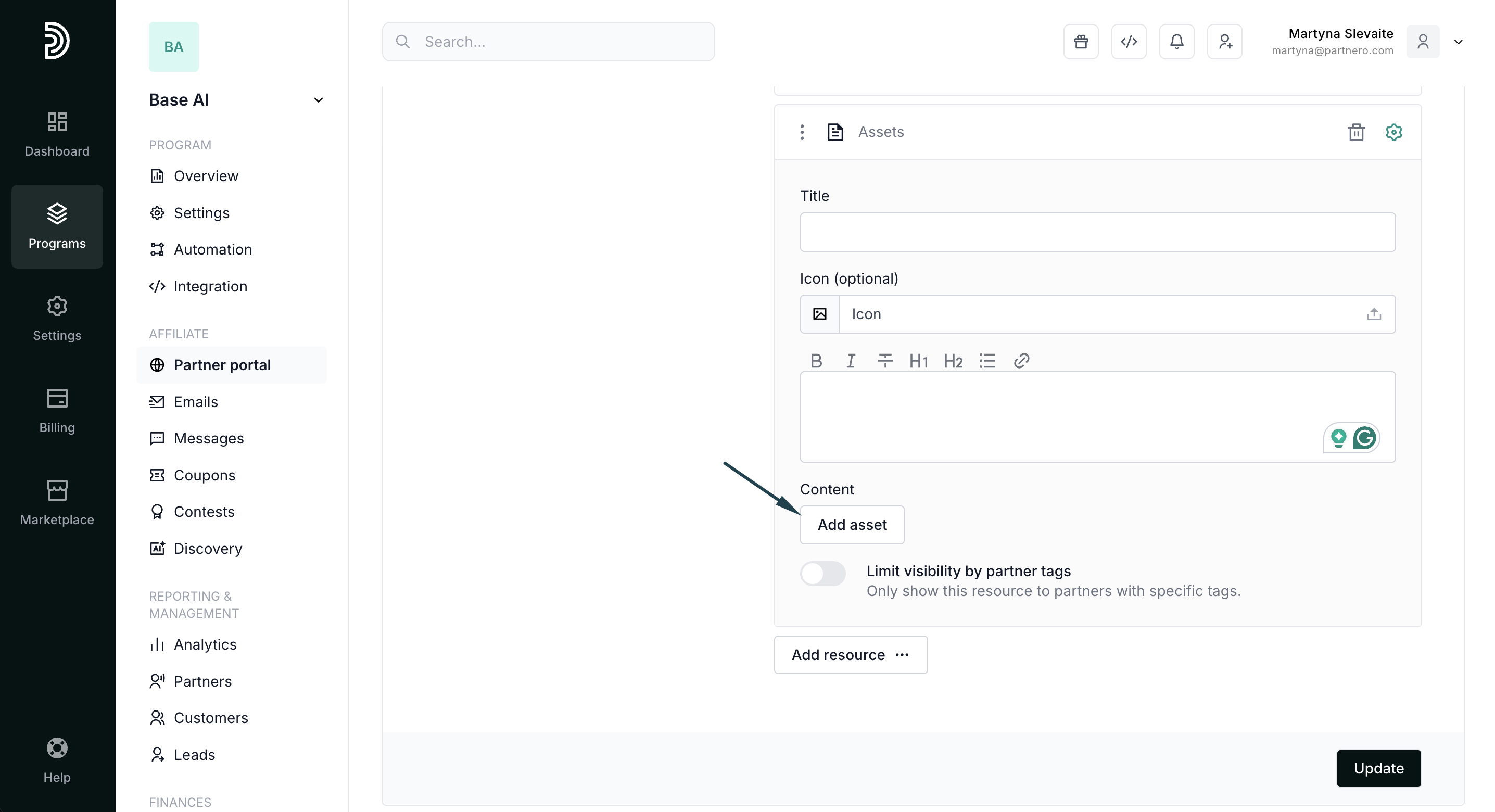Open Marketplace in the main navigation
The height and width of the screenshot is (812, 1495).
click(57, 503)
